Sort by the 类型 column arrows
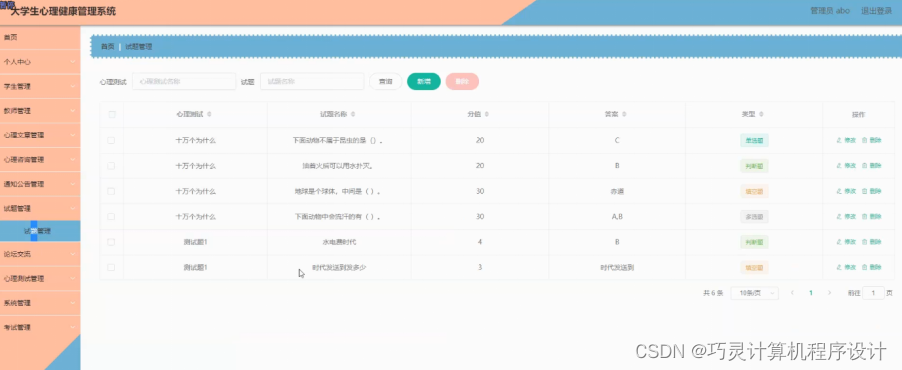The height and width of the screenshot is (370, 902). coord(761,115)
